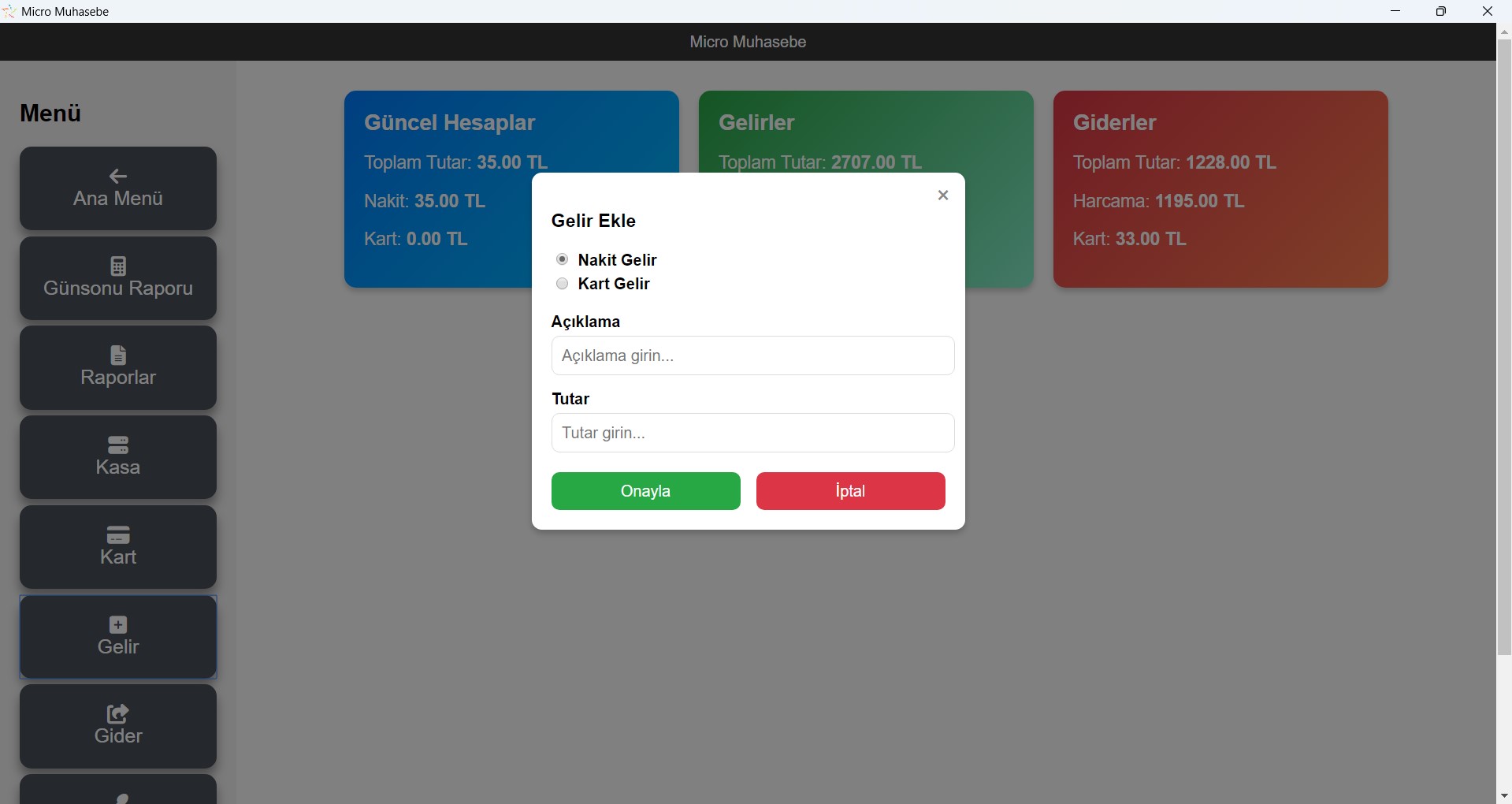
Task: Open Günsonu Raporu via calculator icon
Action: pyautogui.click(x=118, y=266)
